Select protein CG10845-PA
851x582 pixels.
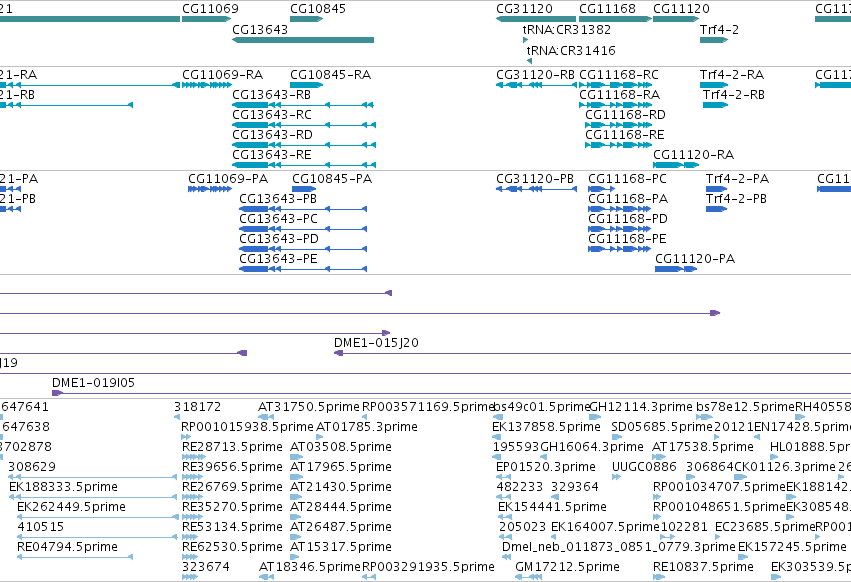click(304, 189)
